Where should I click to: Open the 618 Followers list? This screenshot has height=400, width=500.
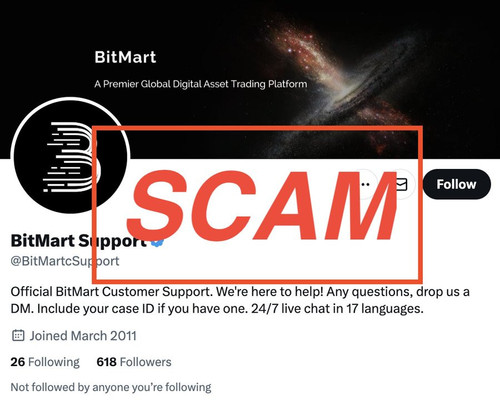pos(134,362)
